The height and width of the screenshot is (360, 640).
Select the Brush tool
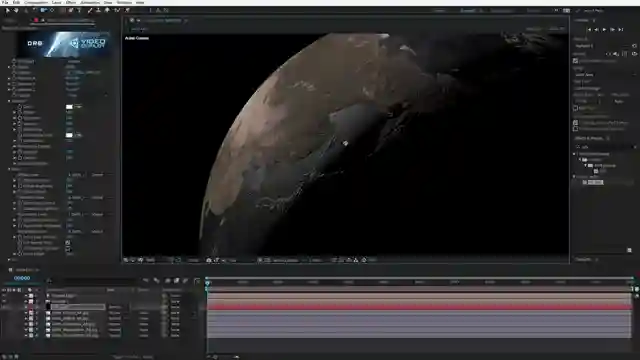pyautogui.click(x=89, y=10)
